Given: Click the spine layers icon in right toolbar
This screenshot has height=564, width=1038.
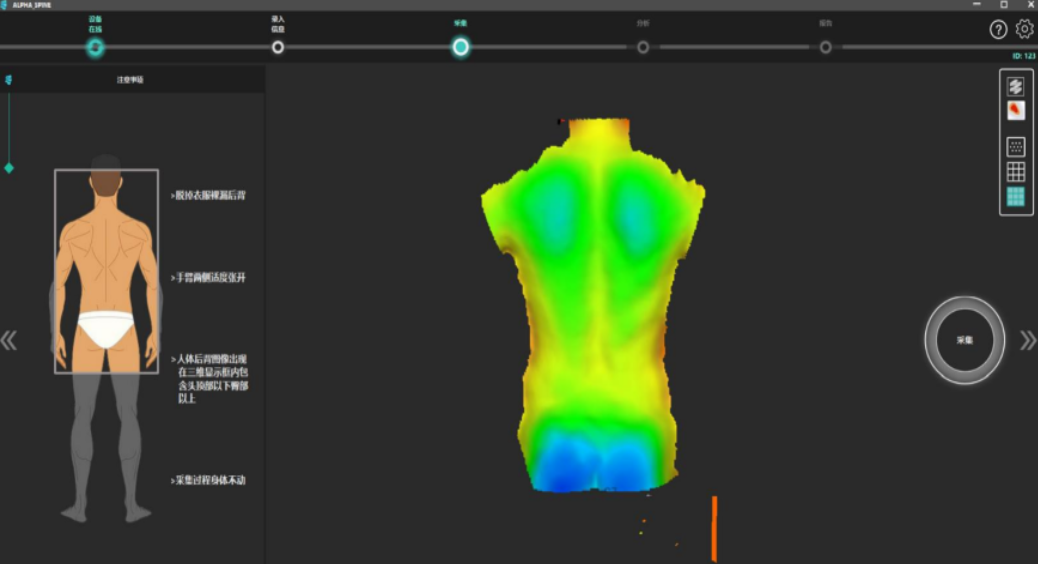Looking at the screenshot, I should pyautogui.click(x=1015, y=87).
